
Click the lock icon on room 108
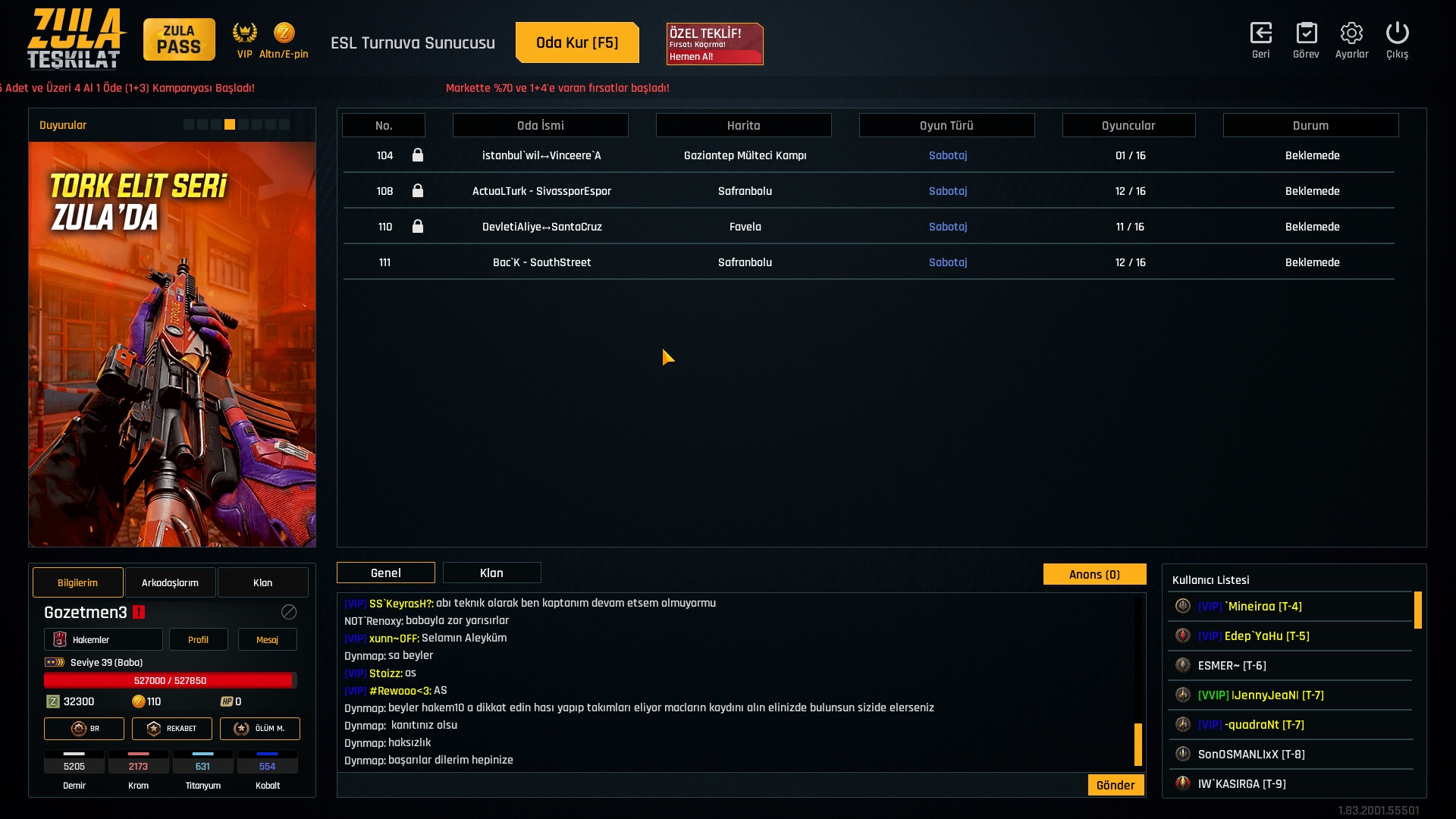[x=417, y=190]
